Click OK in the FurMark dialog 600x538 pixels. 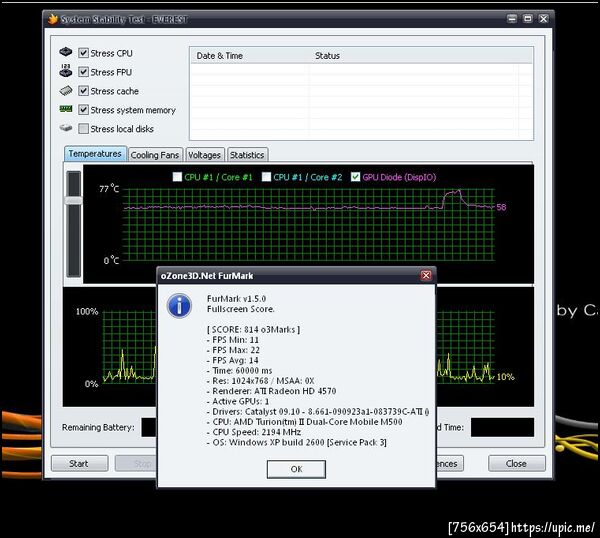(296, 469)
